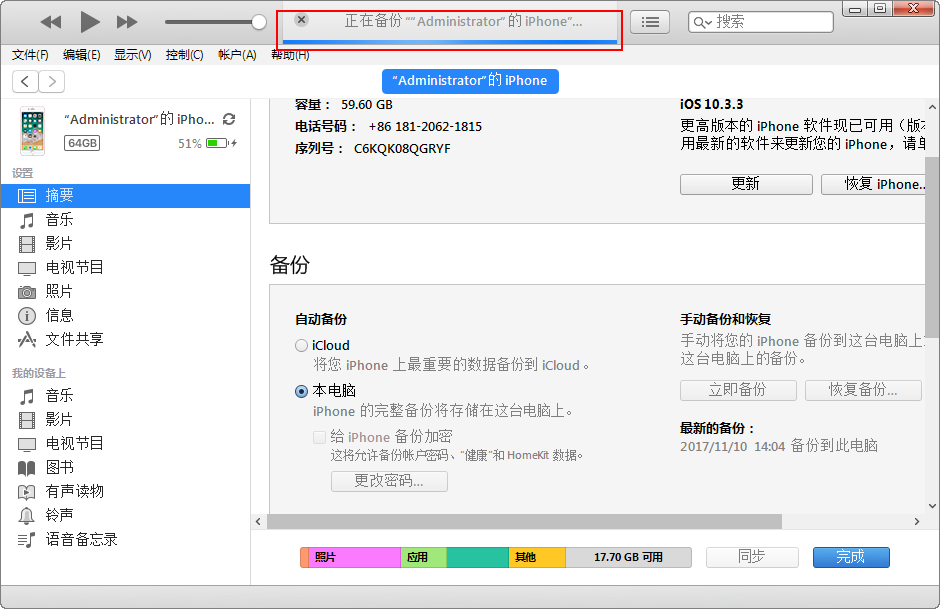Open the 帮助(H) menu

click(290, 55)
